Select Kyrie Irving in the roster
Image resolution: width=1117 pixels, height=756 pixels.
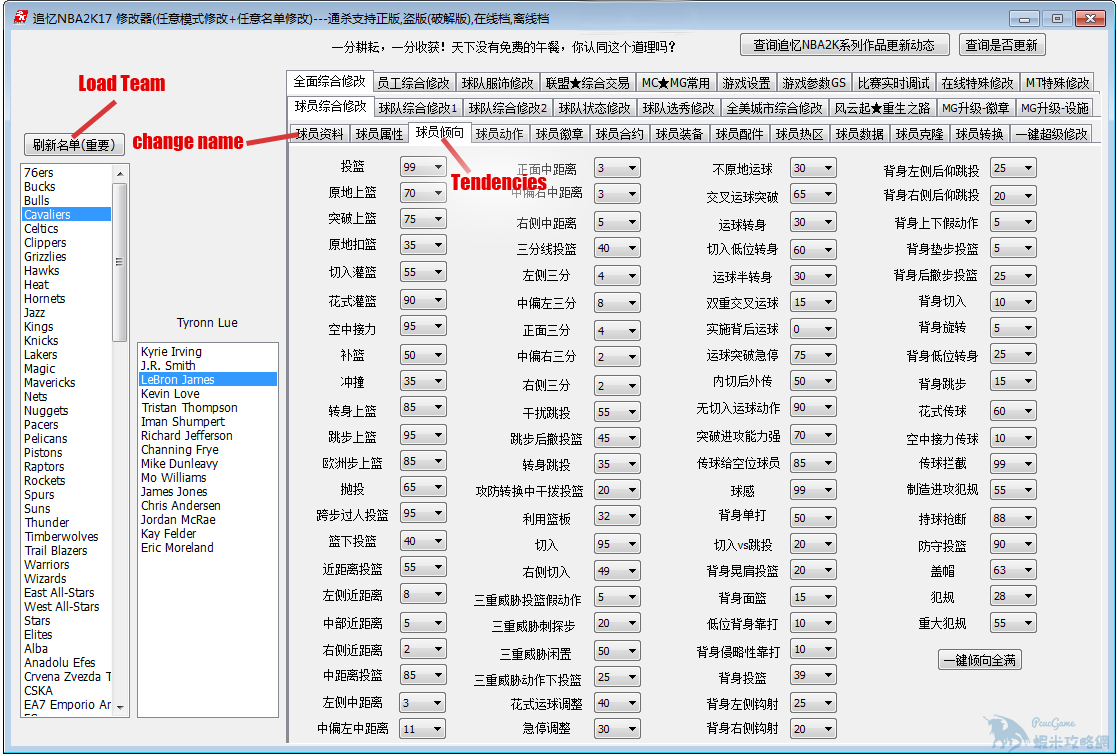click(208, 352)
